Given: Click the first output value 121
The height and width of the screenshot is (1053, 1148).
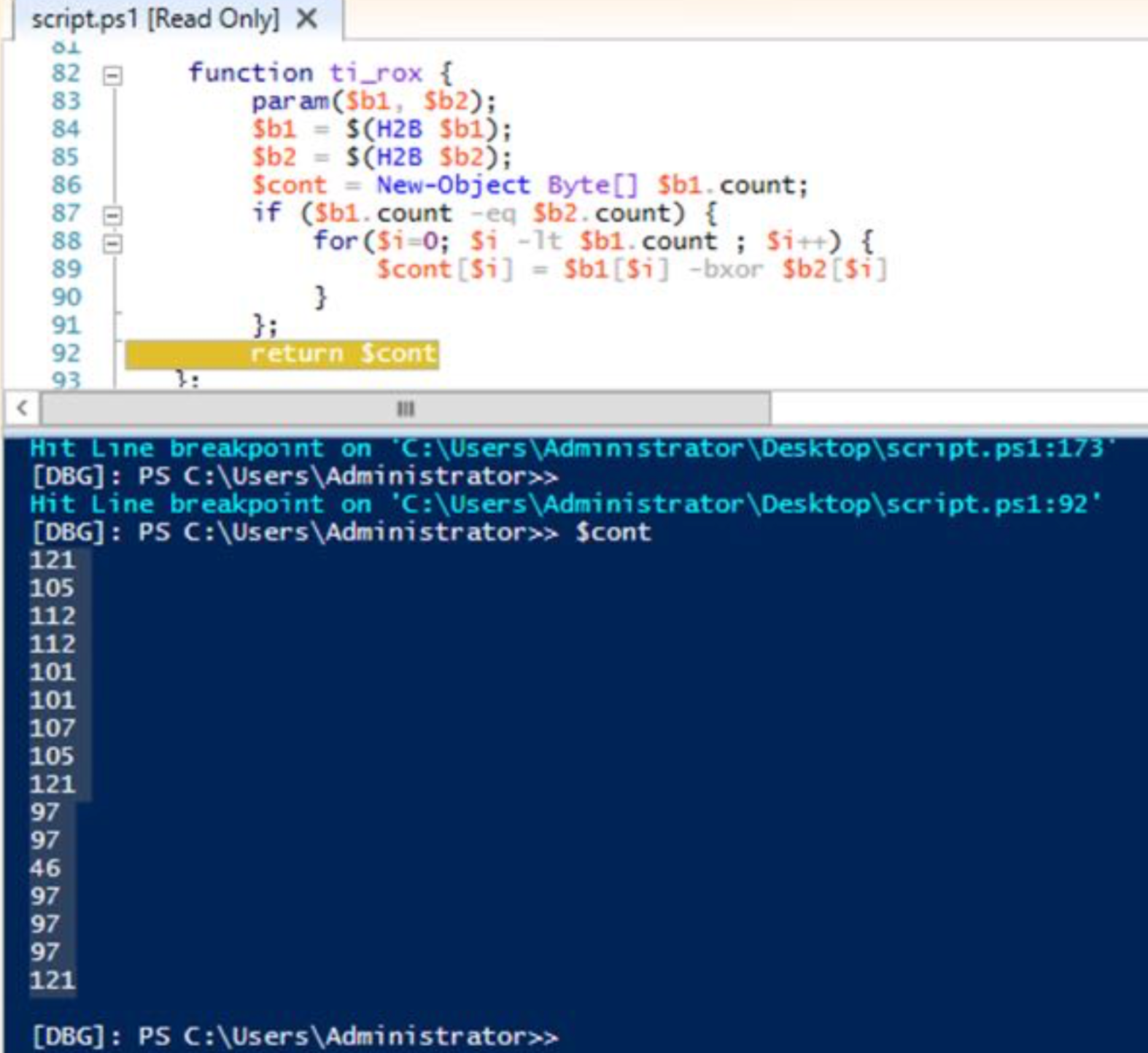Looking at the screenshot, I should click(x=53, y=560).
